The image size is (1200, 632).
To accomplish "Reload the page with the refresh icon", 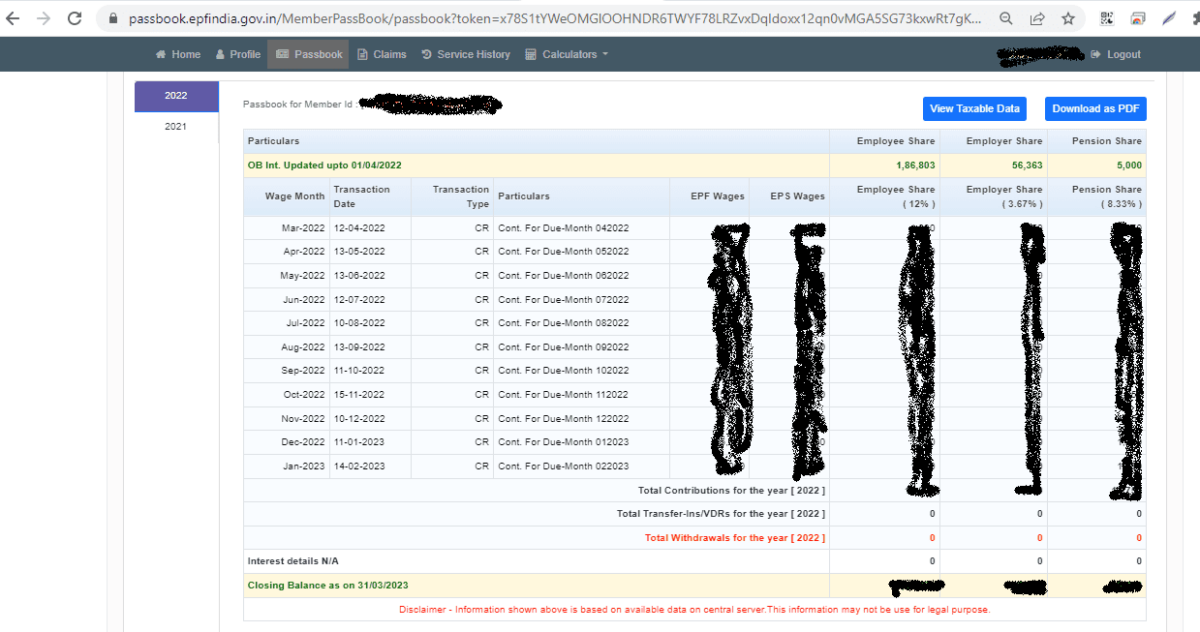I will [x=74, y=18].
